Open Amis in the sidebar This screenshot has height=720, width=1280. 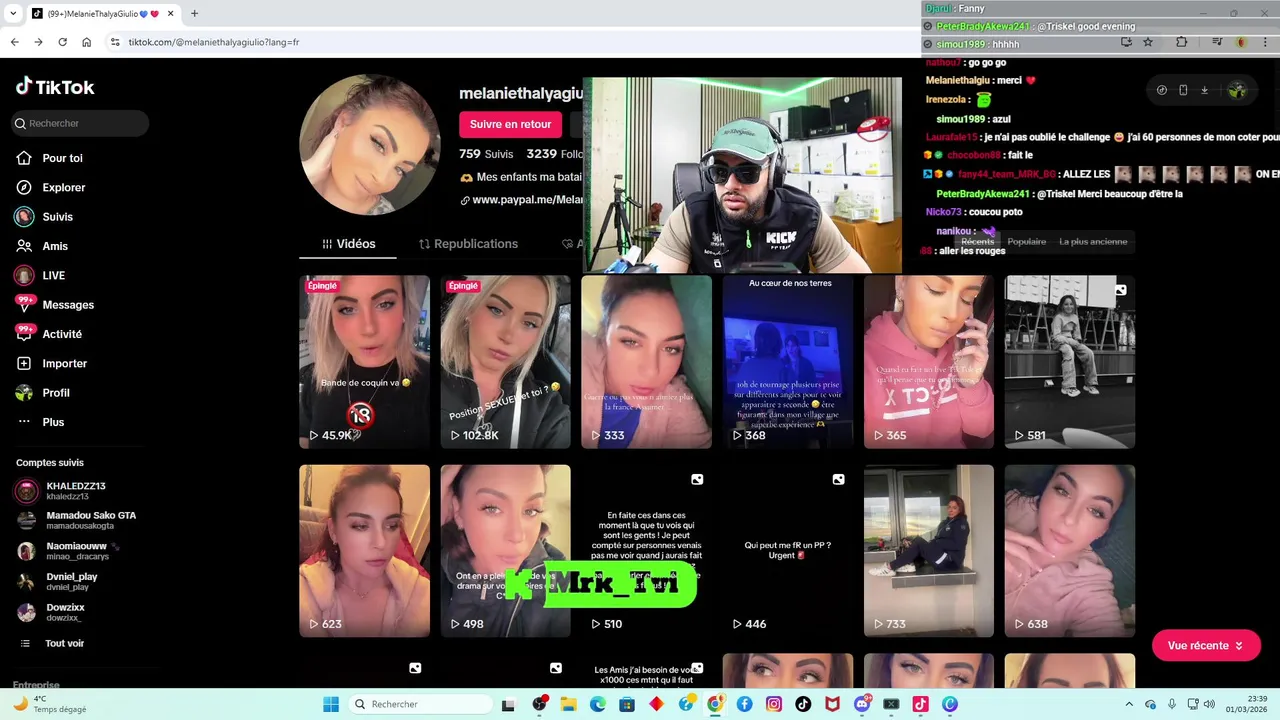55,246
